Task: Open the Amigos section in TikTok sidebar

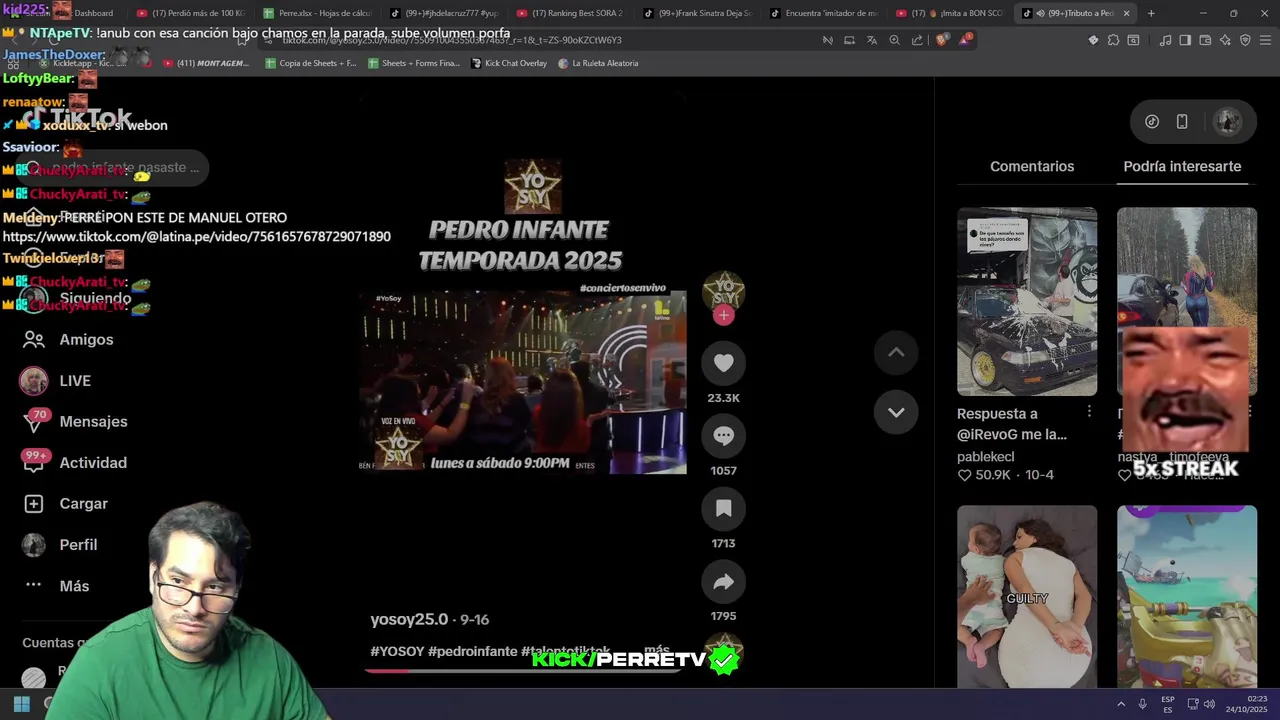Action: [68, 340]
